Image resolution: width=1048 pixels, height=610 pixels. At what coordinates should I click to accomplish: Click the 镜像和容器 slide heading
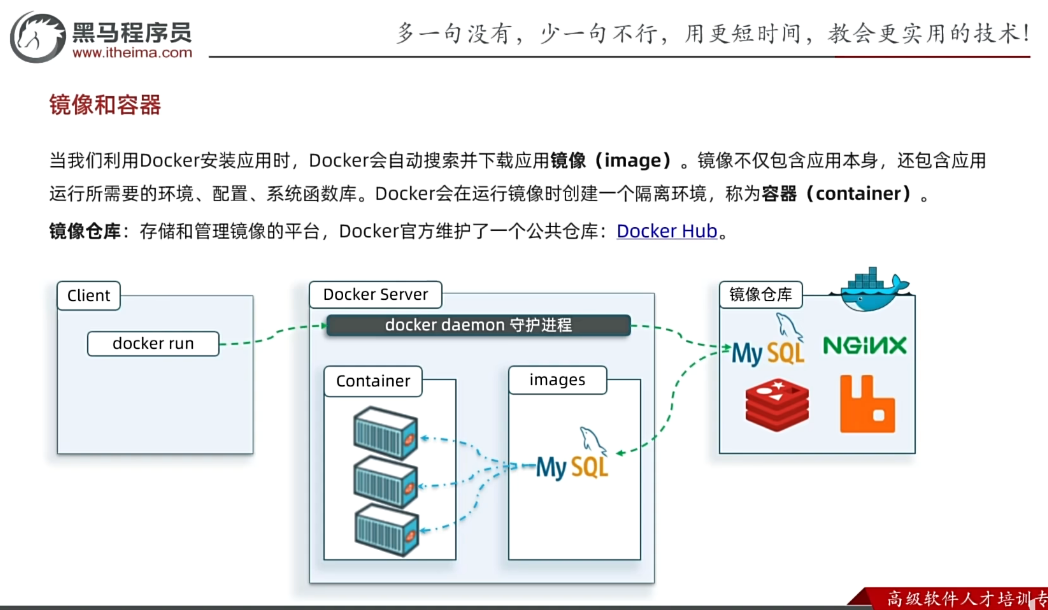pyautogui.click(x=105, y=105)
